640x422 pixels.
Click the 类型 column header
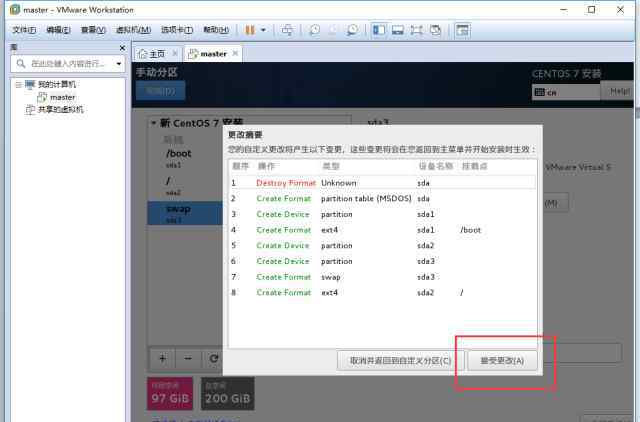331,166
